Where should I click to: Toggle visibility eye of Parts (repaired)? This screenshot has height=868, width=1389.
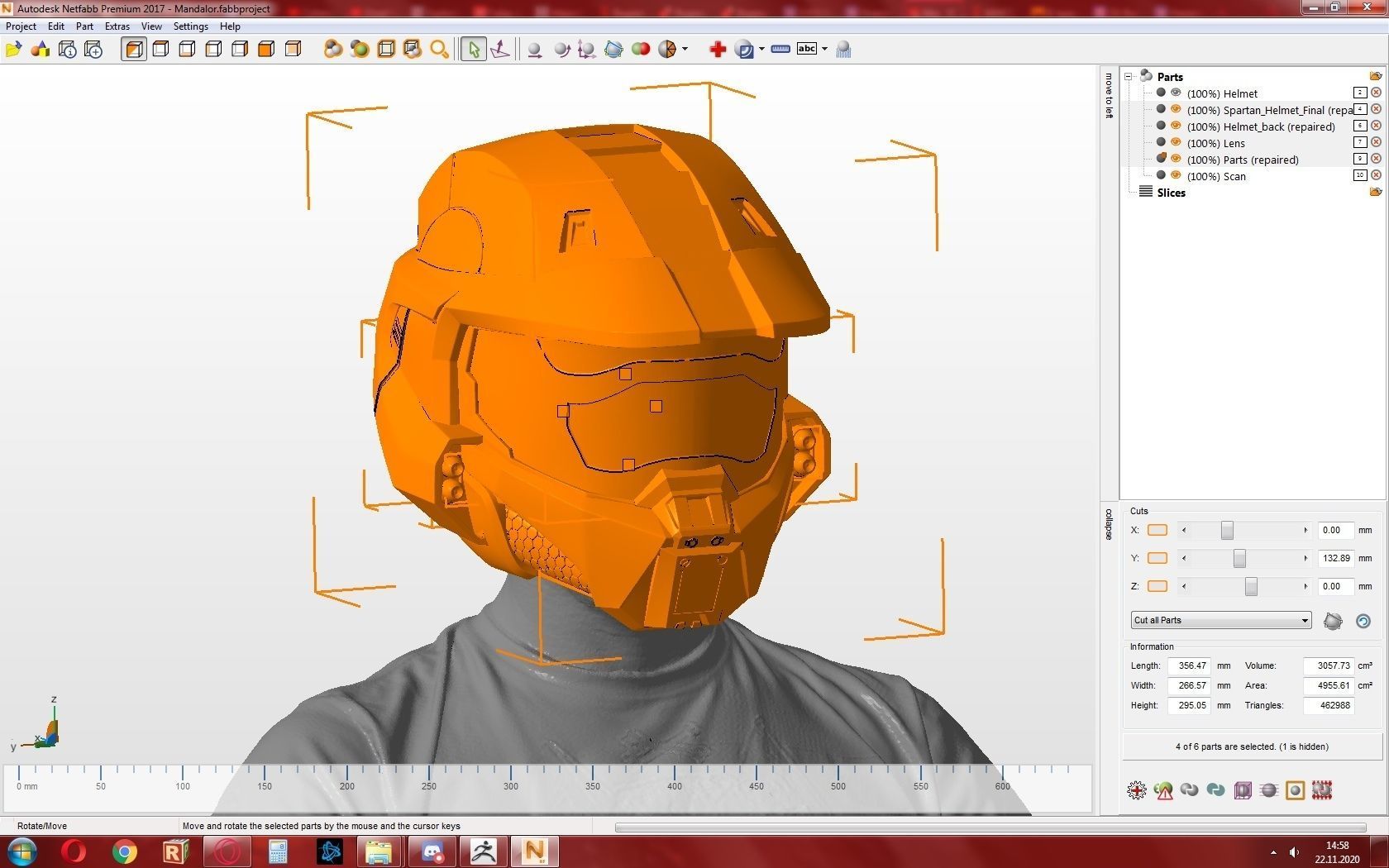1176,159
